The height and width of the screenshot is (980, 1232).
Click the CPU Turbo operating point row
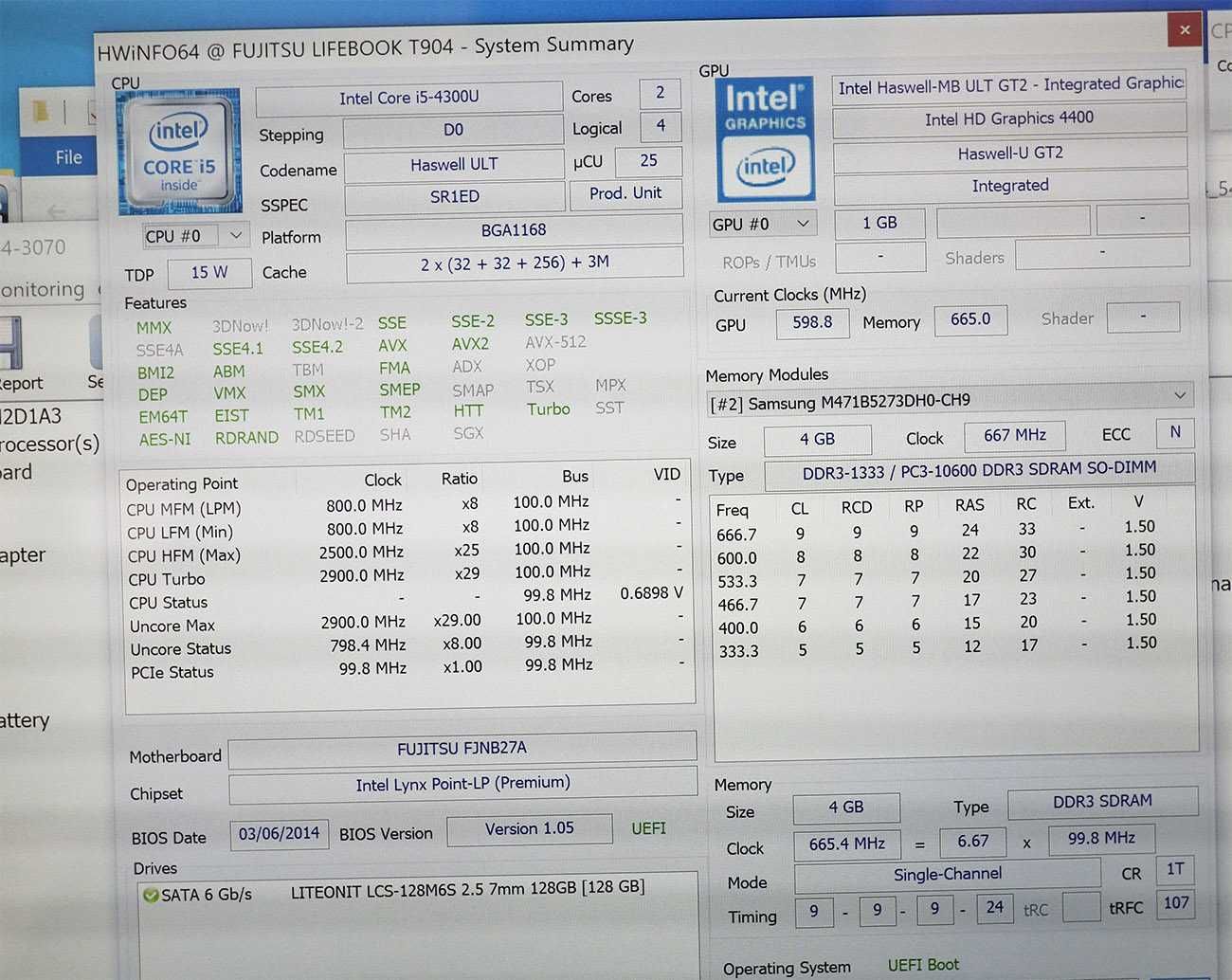[406, 576]
